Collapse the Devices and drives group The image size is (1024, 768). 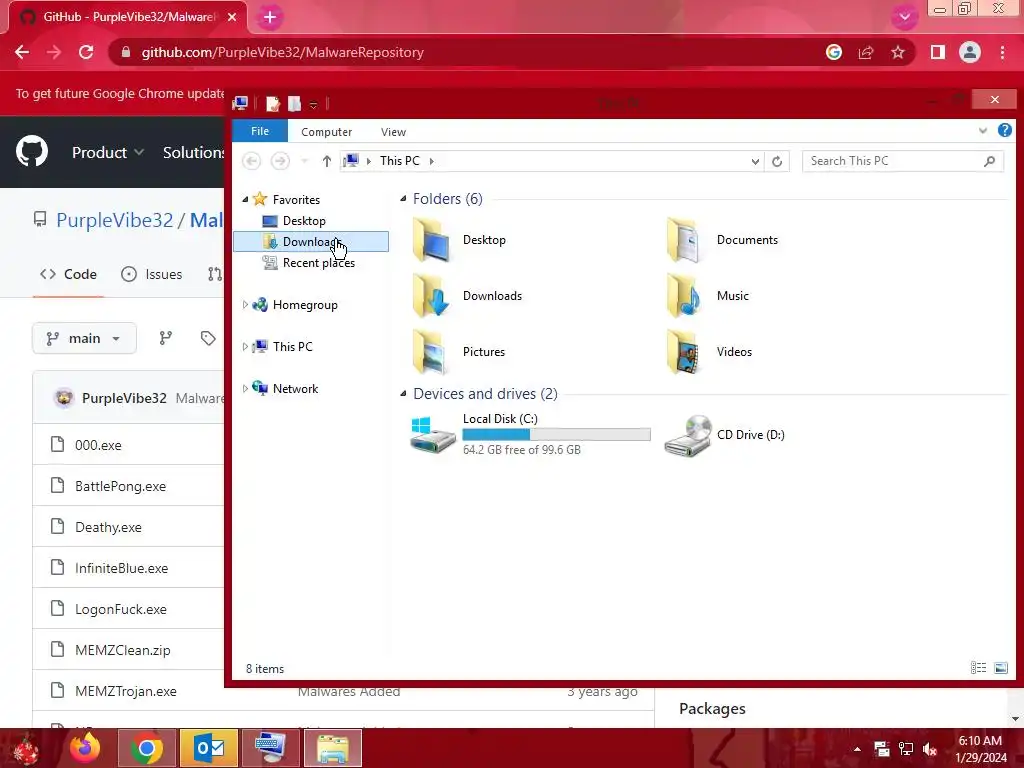[403, 393]
